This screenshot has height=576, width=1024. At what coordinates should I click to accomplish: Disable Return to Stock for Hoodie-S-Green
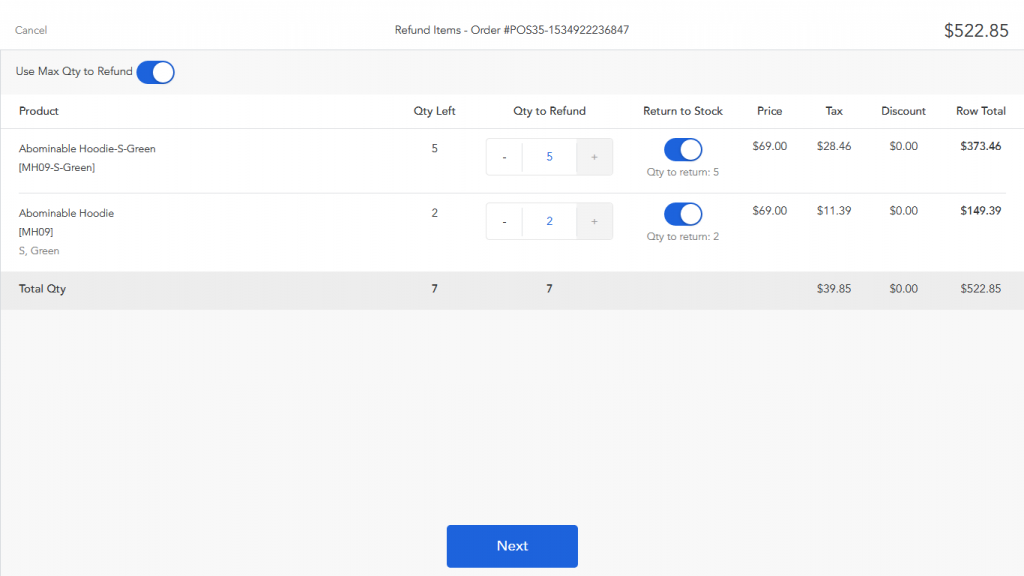pyautogui.click(x=683, y=150)
